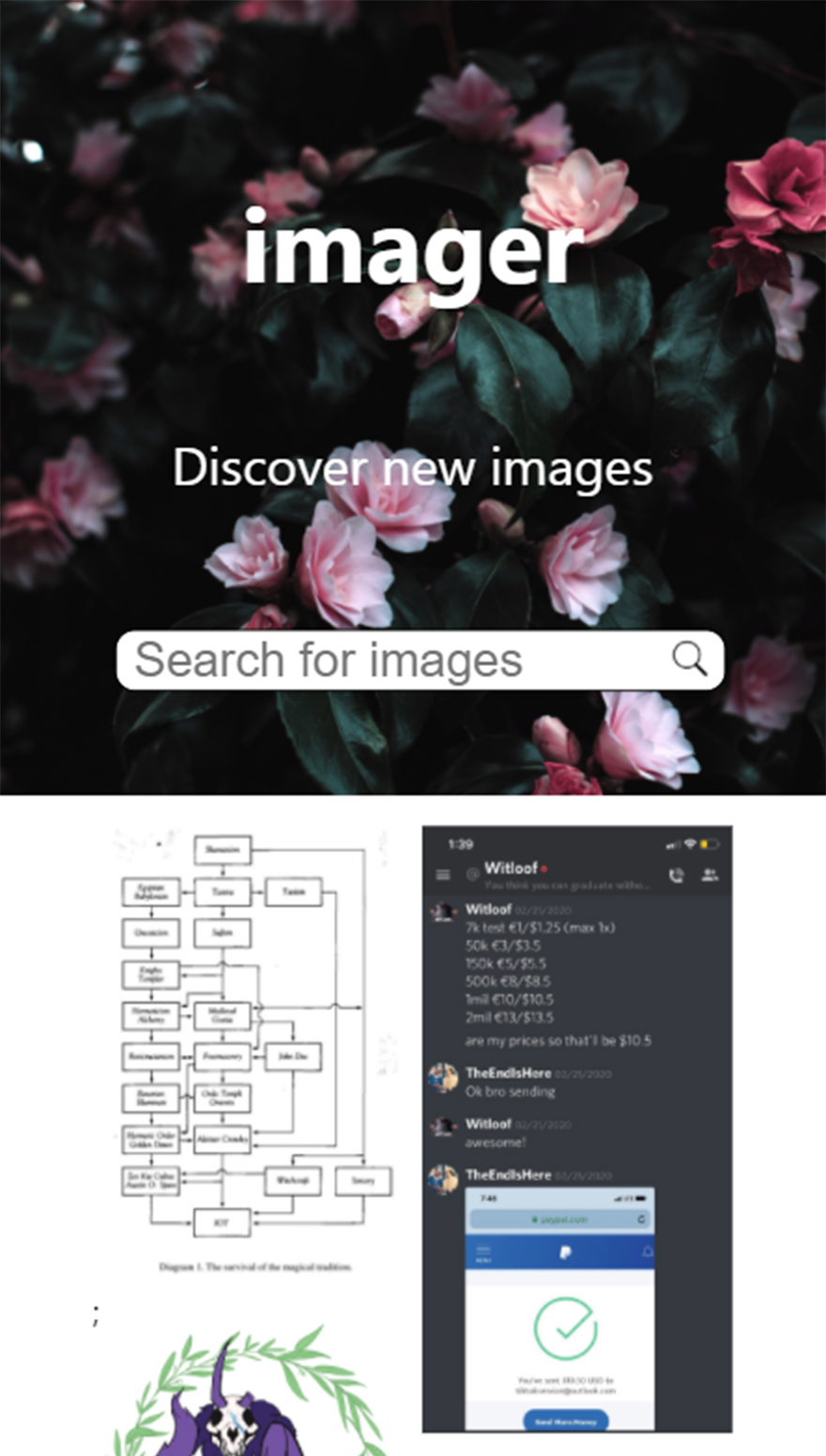This screenshot has width=826, height=1456.
Task: Click the "Send More Money" button
Action: (x=565, y=1421)
